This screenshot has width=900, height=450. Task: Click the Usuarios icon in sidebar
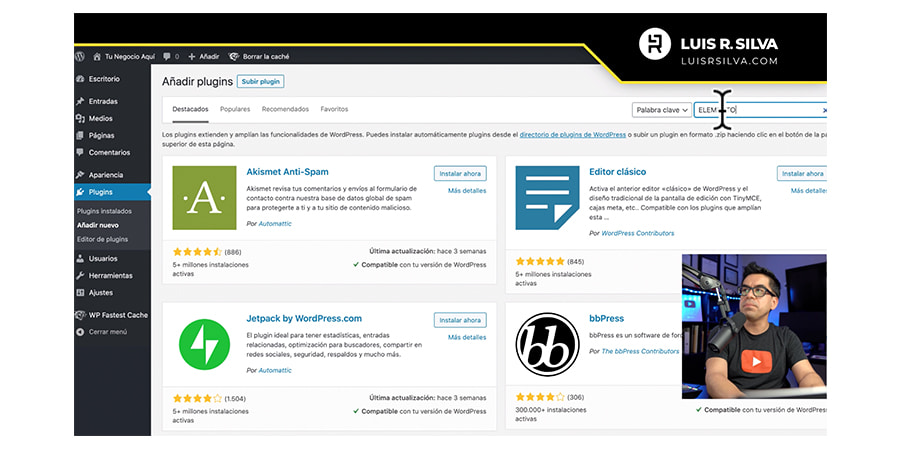click(80, 258)
